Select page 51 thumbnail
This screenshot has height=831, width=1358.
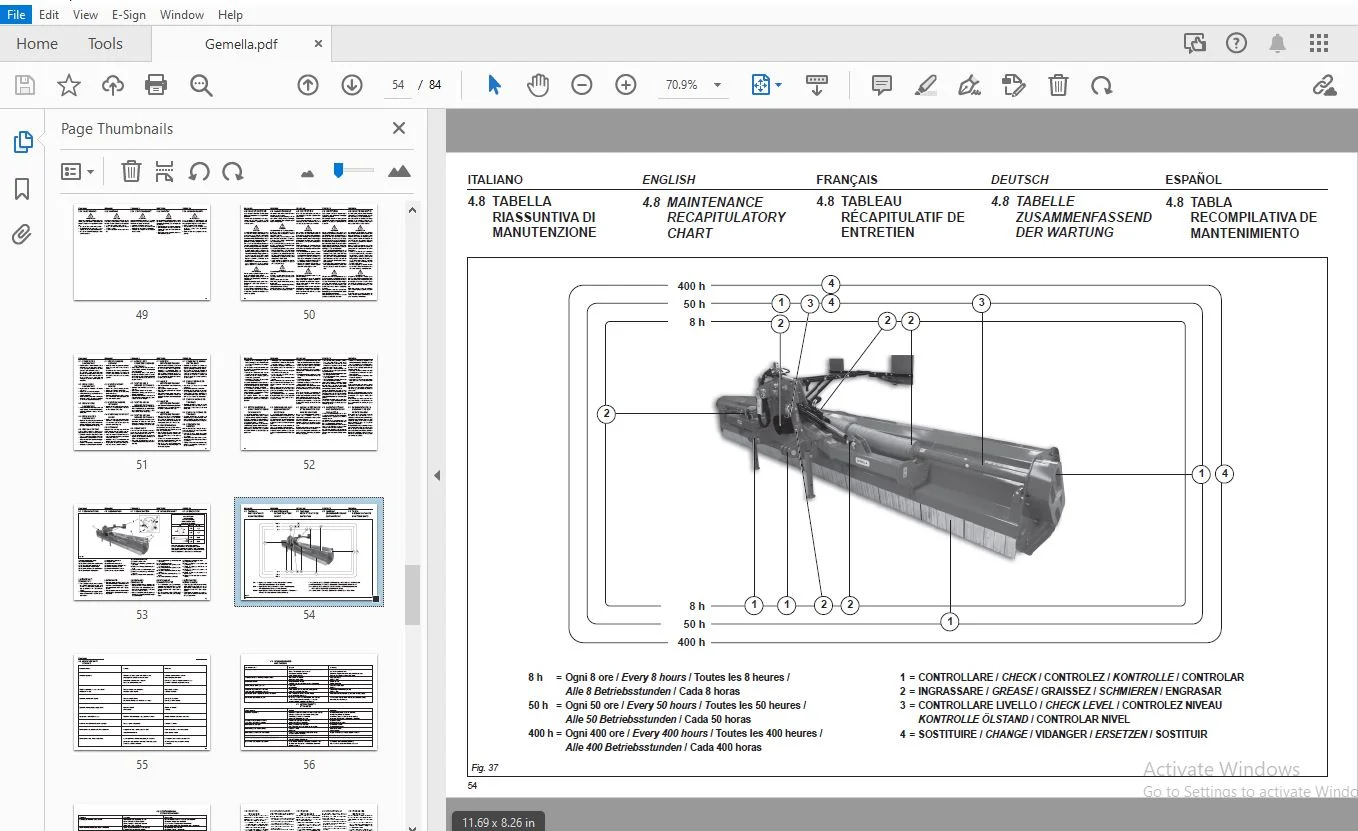click(142, 402)
